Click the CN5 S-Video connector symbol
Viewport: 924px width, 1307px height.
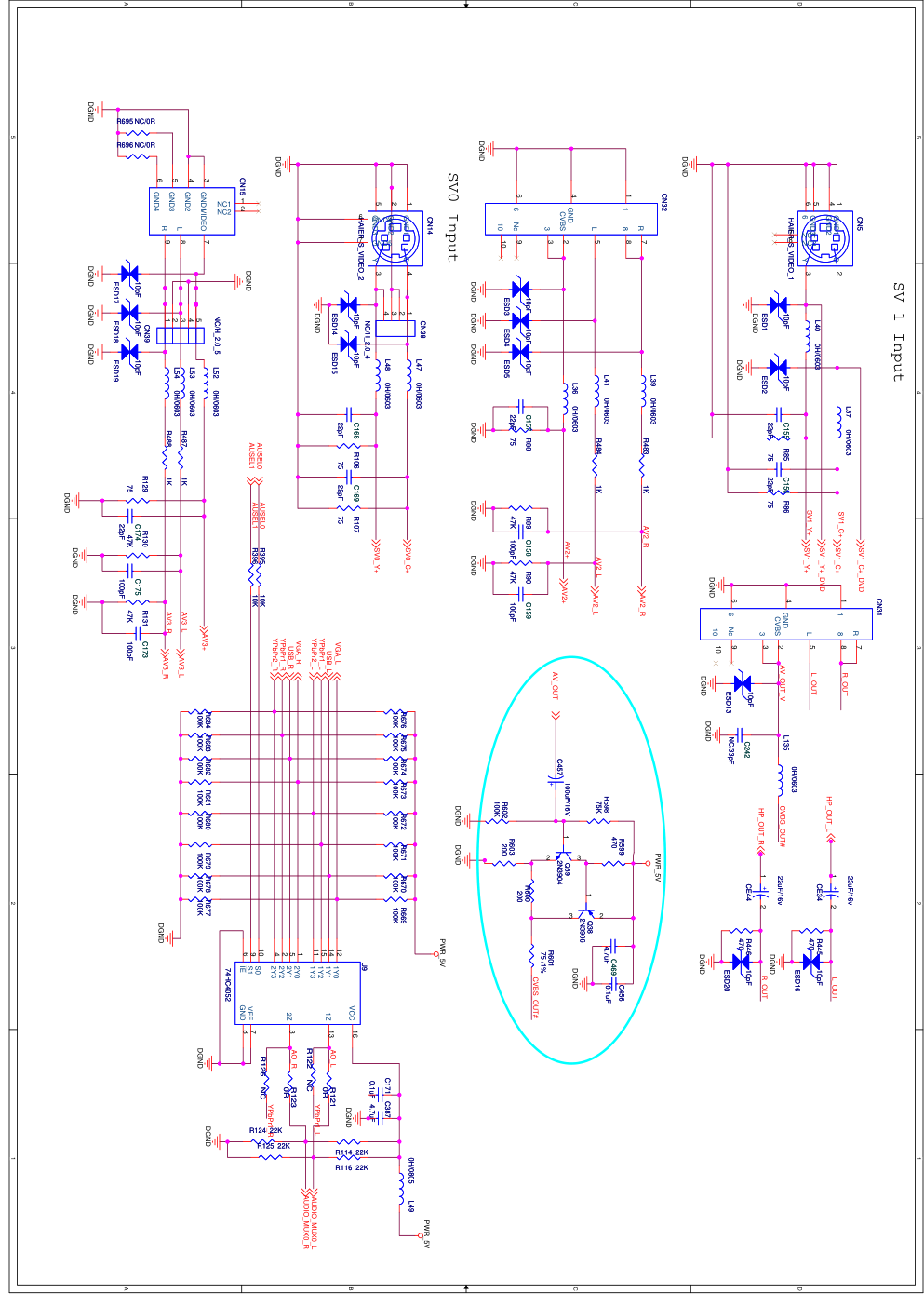[x=826, y=237]
